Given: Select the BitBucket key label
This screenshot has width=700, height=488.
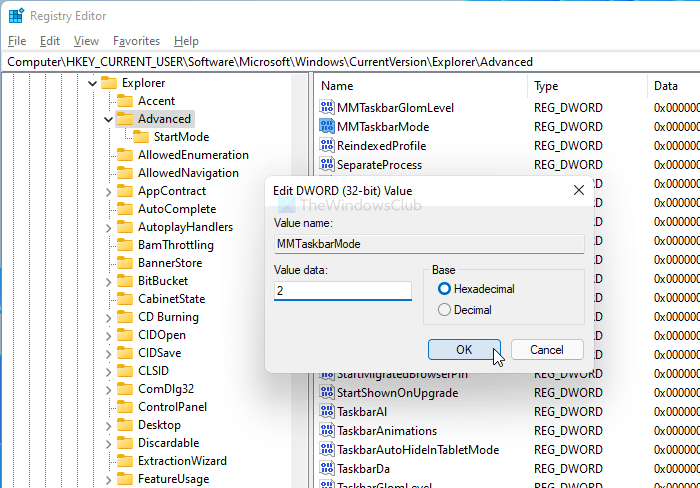Looking at the screenshot, I should (x=163, y=281).
